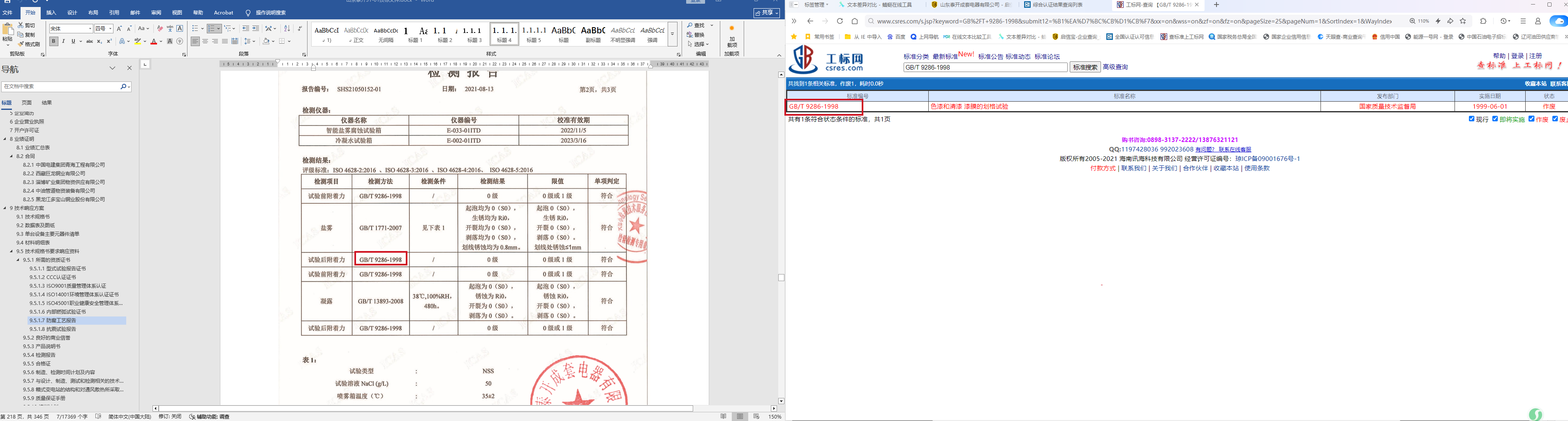Open underline style dropdown arrow
The height and width of the screenshot is (421, 1568).
pyautogui.click(x=80, y=42)
